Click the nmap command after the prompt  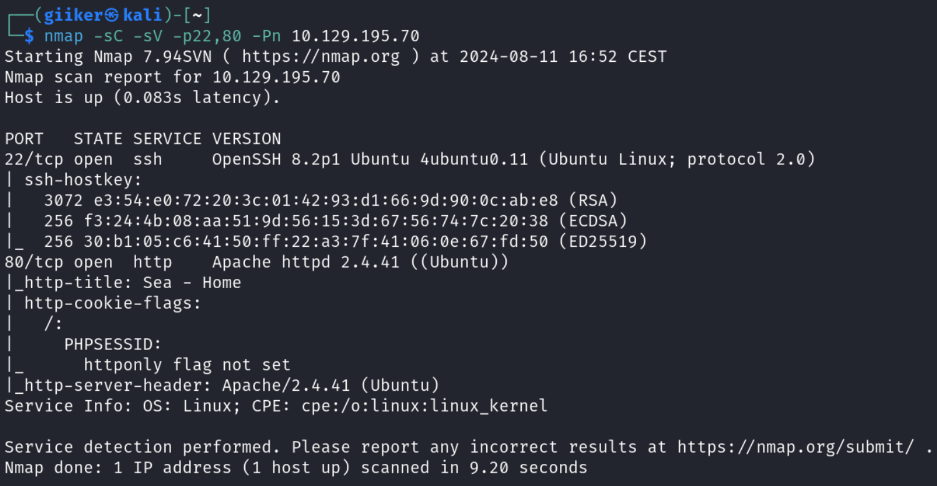(62, 36)
